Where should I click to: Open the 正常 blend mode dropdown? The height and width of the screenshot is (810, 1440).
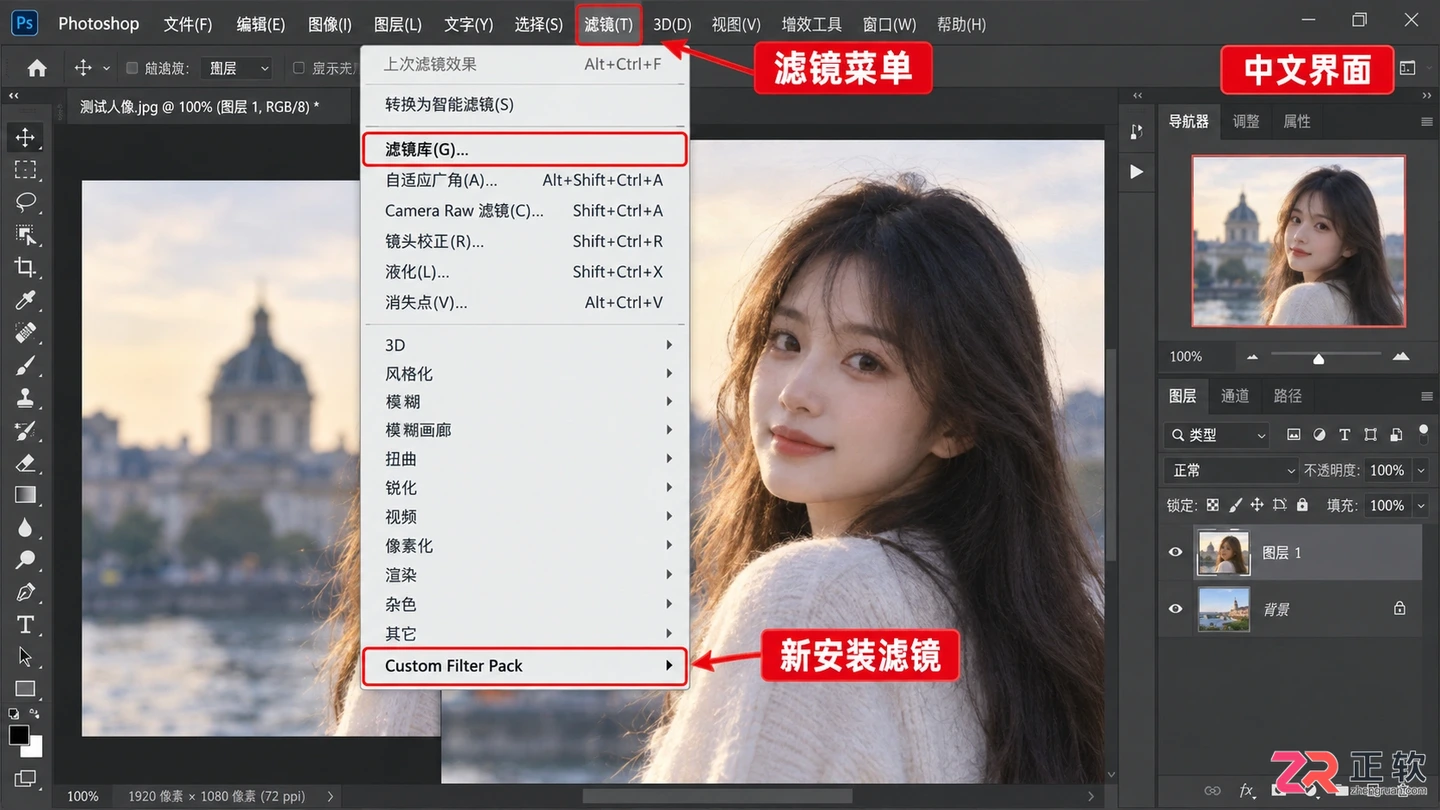1230,470
